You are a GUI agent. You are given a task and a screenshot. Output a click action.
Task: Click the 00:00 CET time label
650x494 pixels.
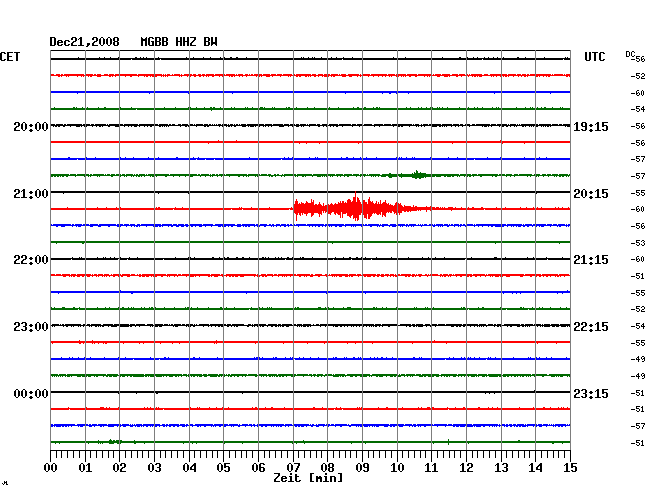pos(31,393)
